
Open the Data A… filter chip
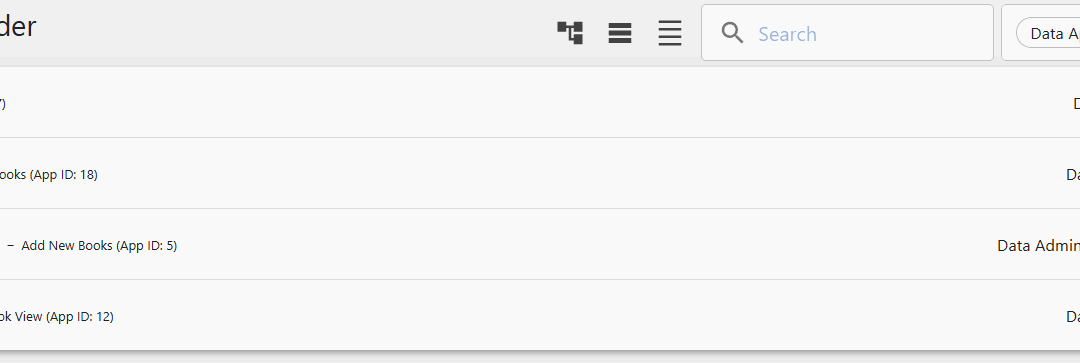(1048, 33)
